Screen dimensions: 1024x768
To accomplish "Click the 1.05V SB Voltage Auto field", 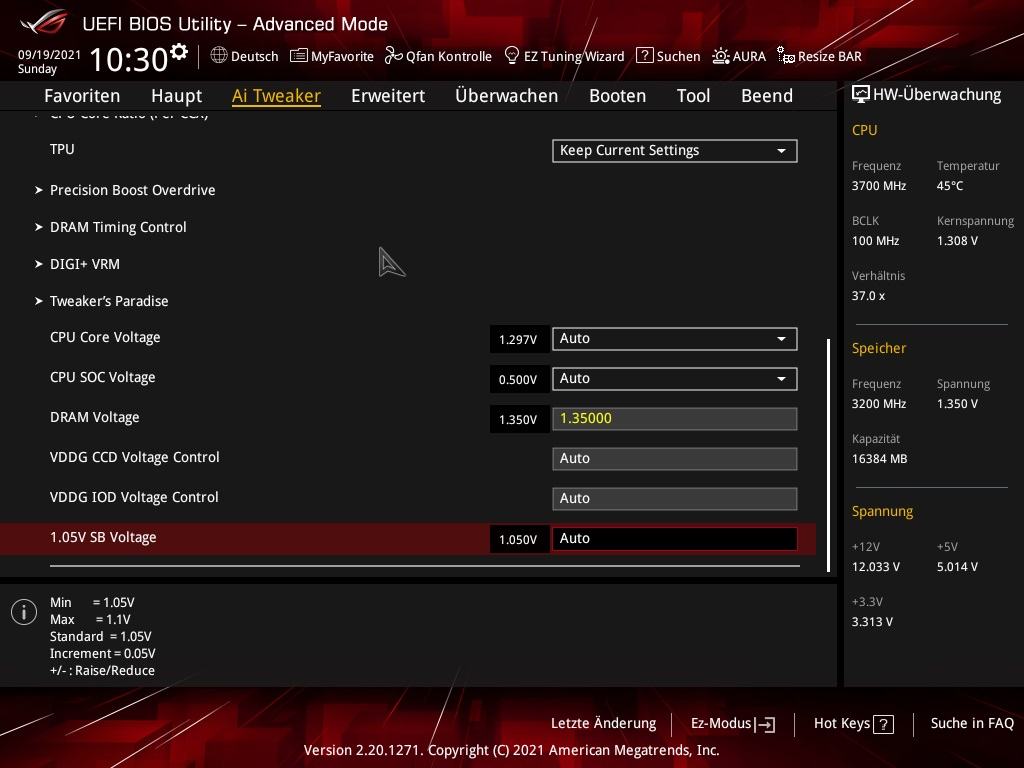I will 675,539.
